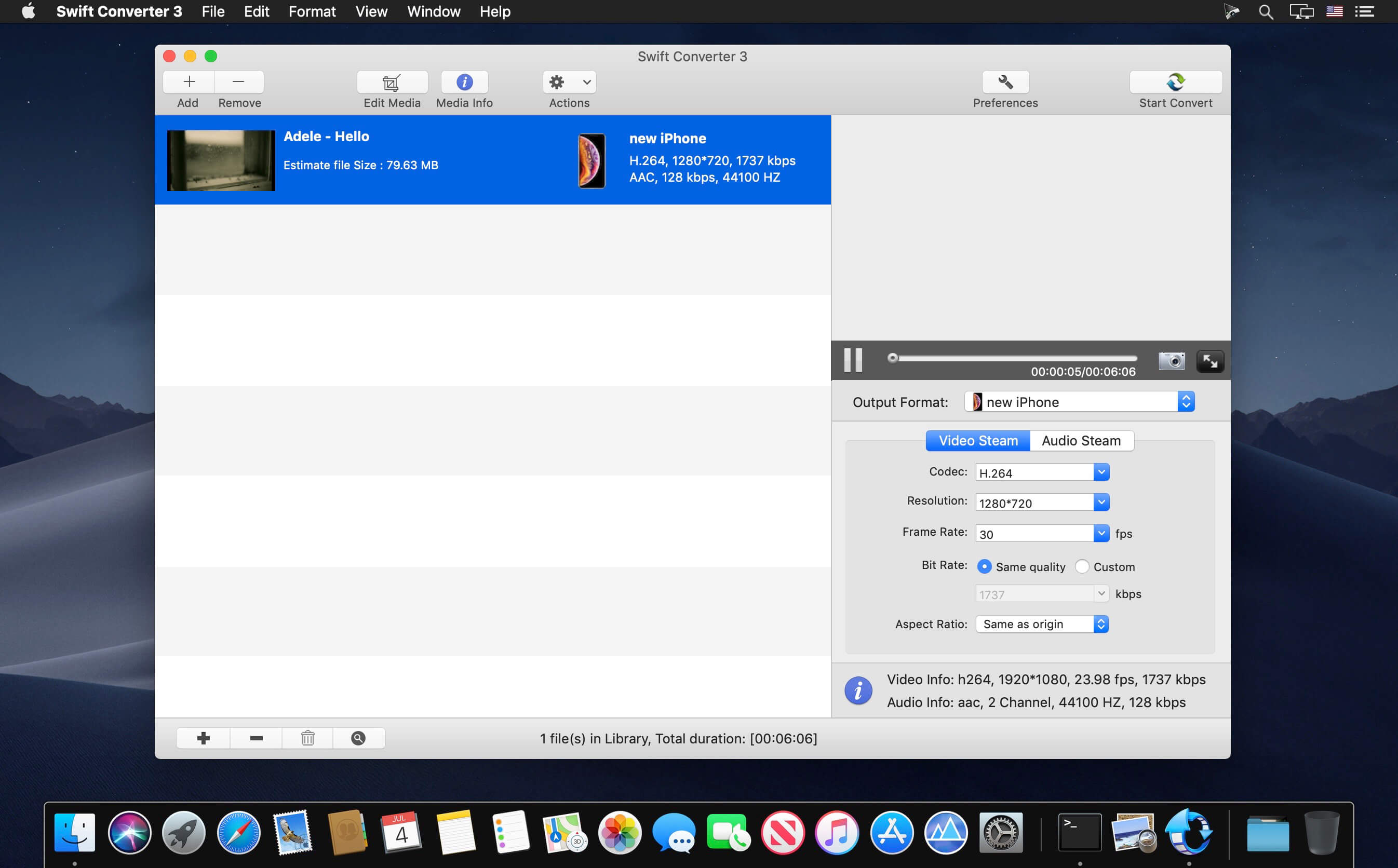This screenshot has width=1398, height=868.
Task: Open Finder from the Dock
Action: coord(75,832)
